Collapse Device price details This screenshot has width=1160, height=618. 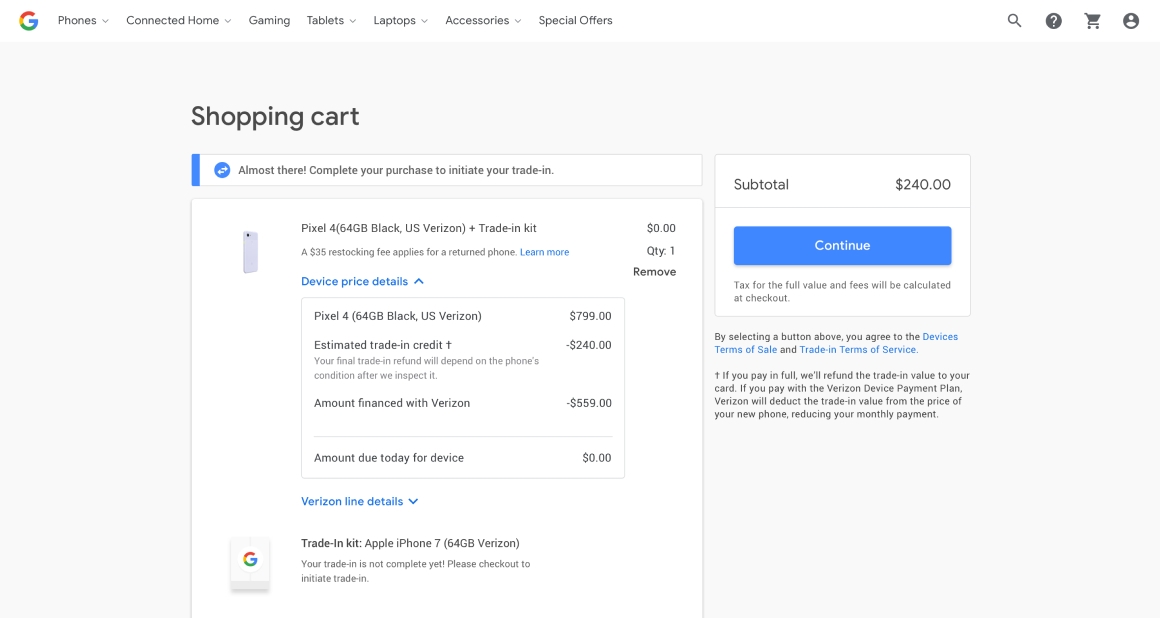[x=362, y=281]
